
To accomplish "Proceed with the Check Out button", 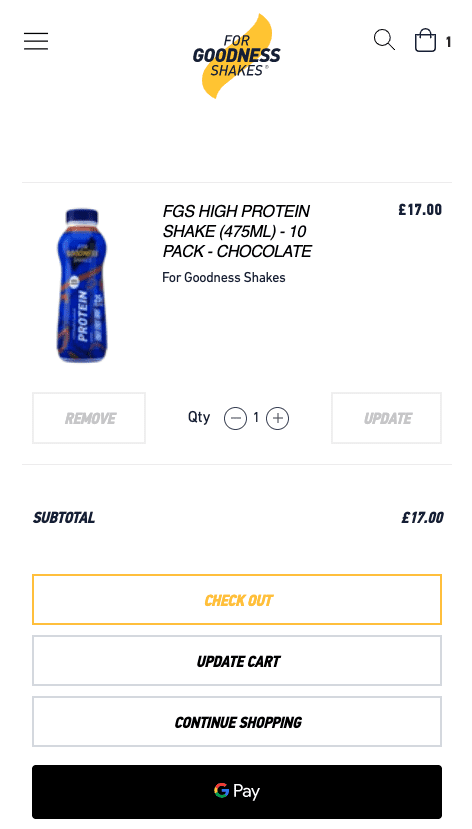I will tap(237, 600).
